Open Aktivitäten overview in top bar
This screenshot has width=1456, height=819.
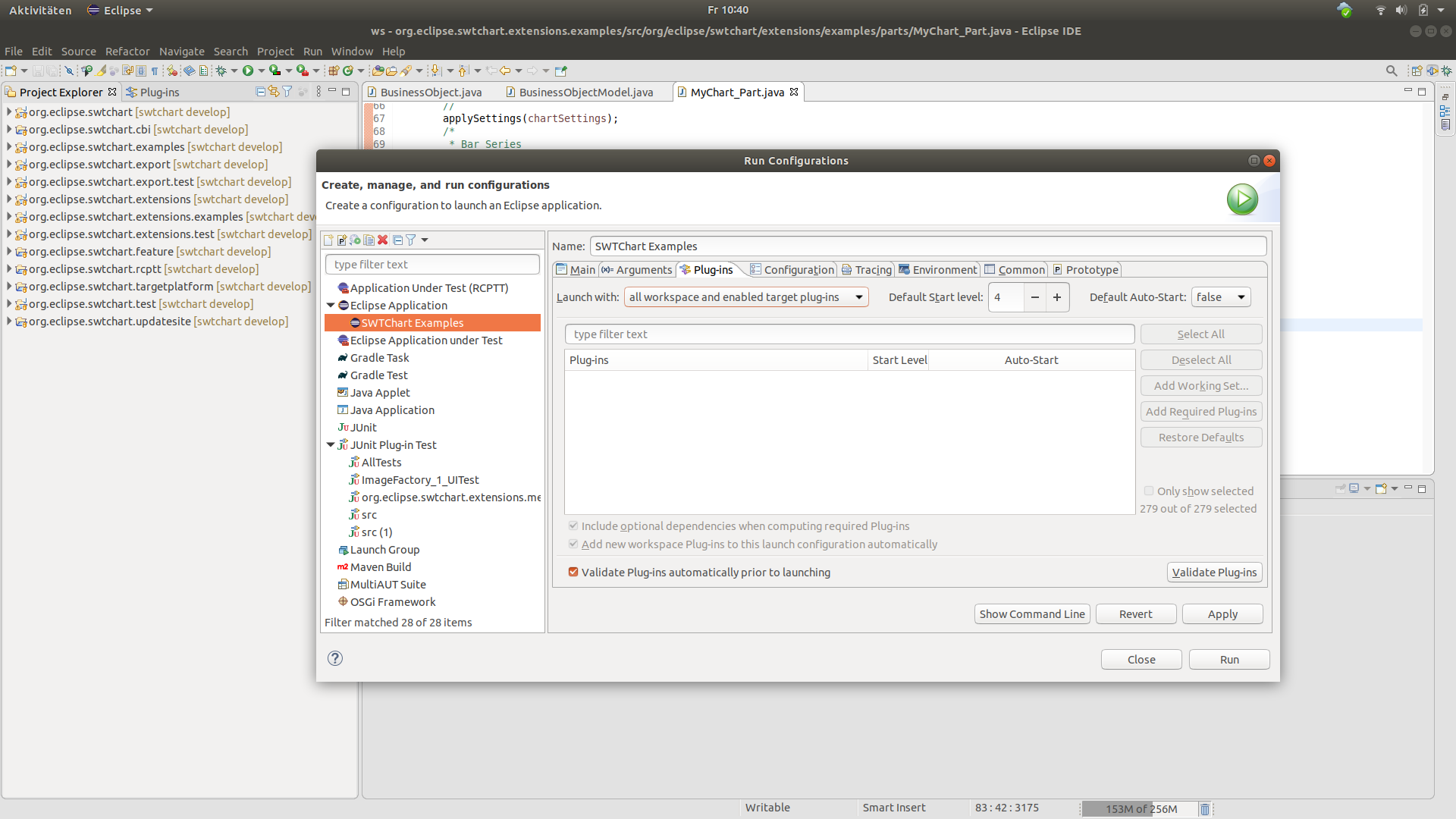pos(40,10)
